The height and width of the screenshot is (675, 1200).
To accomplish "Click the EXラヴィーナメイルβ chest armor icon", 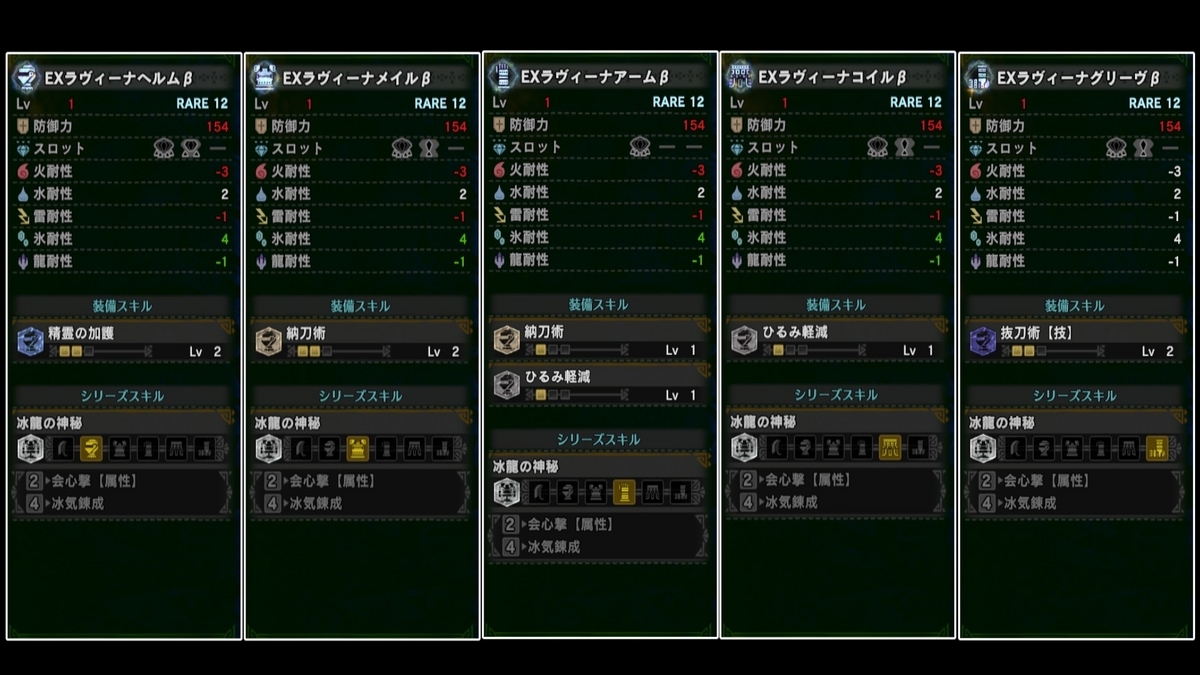I will [x=265, y=77].
